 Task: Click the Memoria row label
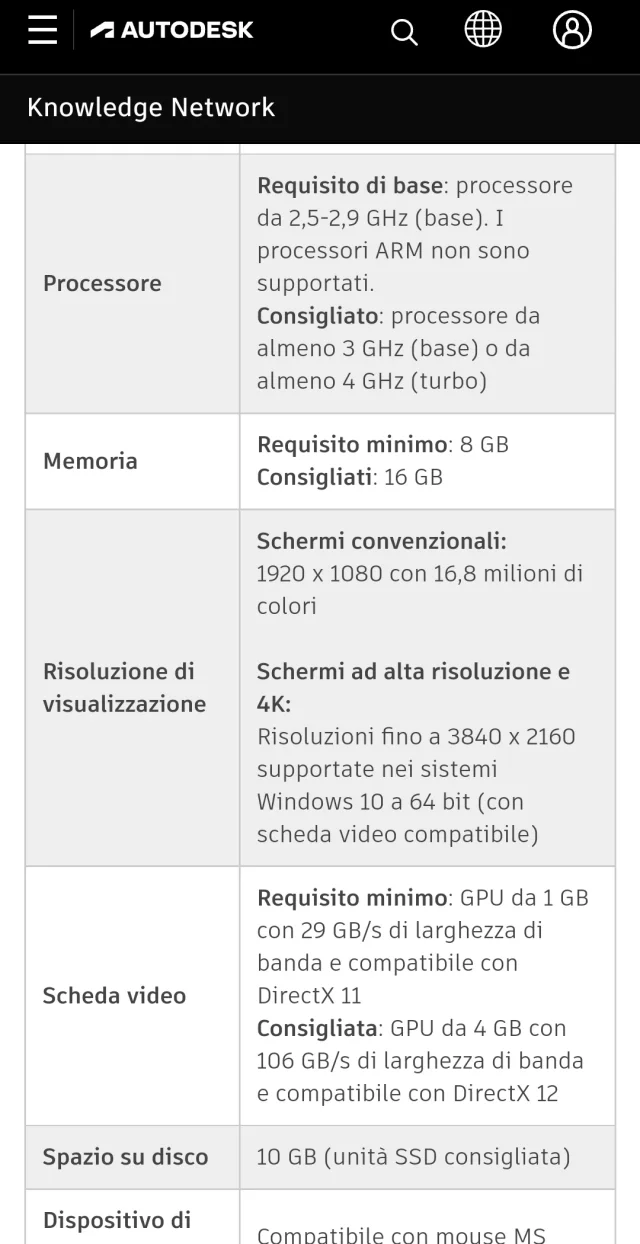(x=90, y=461)
